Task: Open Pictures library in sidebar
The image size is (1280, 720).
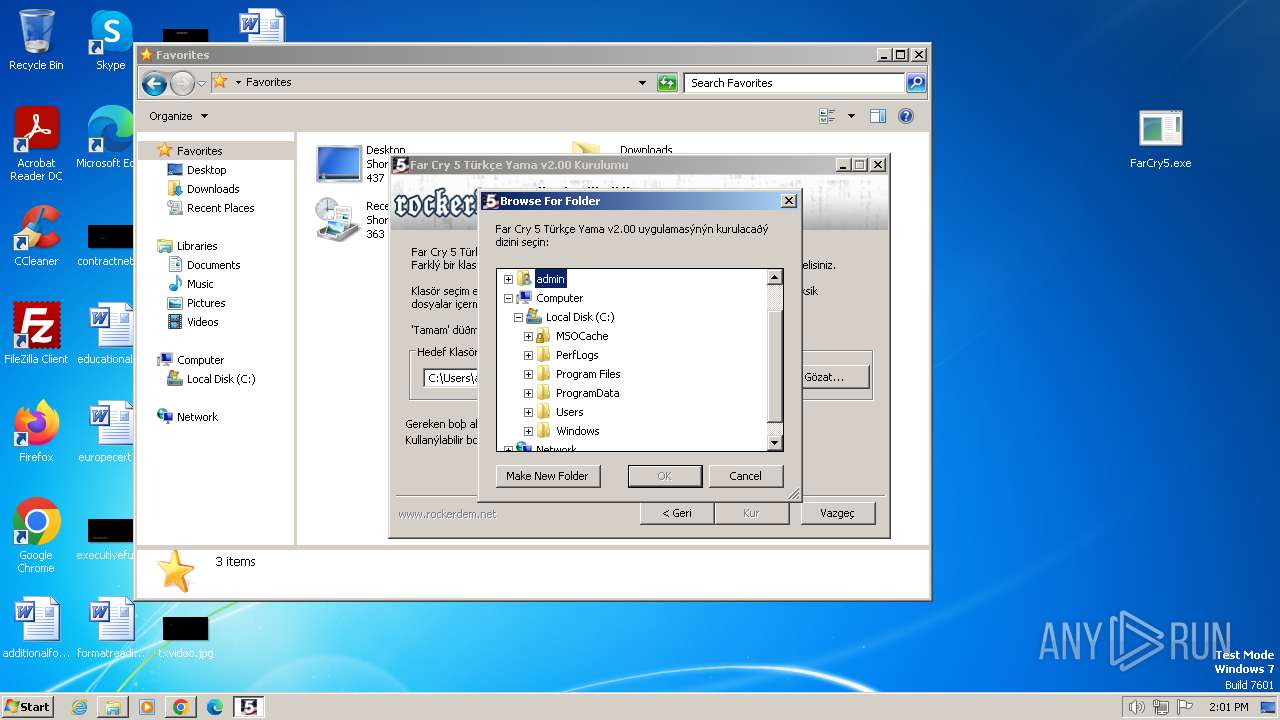Action: 206,303
